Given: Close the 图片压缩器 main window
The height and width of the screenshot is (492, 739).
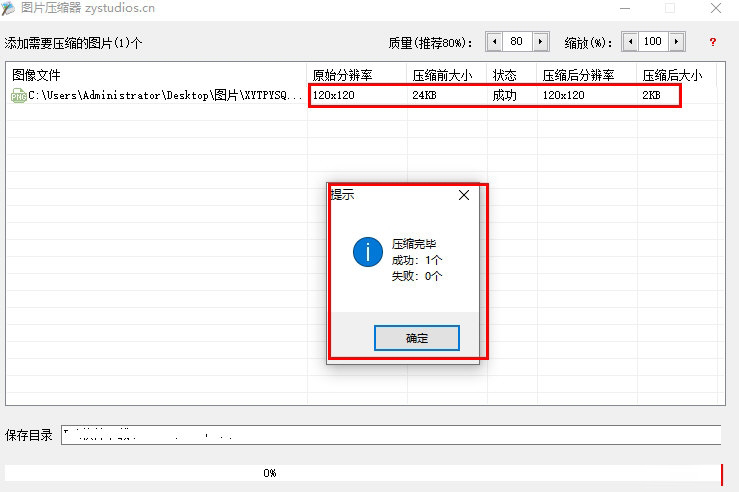Looking at the screenshot, I should [x=716, y=8].
